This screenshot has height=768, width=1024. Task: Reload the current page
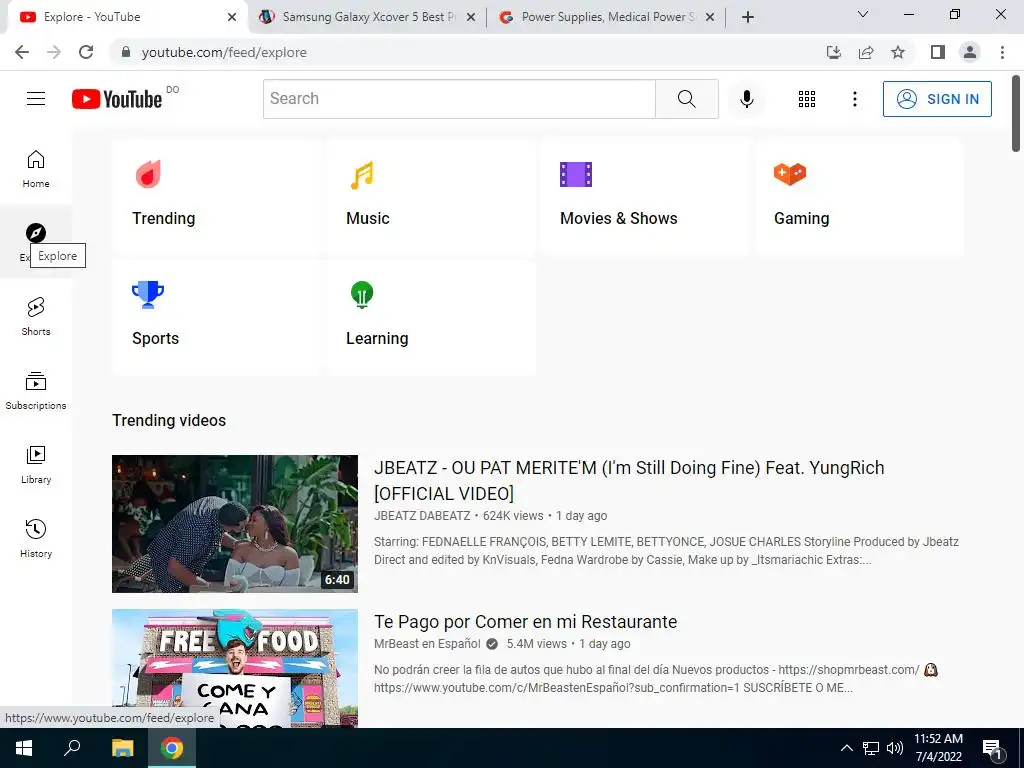click(x=86, y=52)
